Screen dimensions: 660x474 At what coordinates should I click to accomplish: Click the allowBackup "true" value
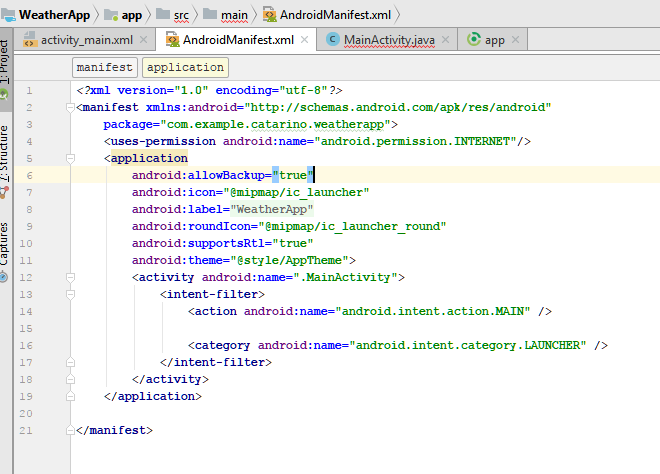click(293, 176)
